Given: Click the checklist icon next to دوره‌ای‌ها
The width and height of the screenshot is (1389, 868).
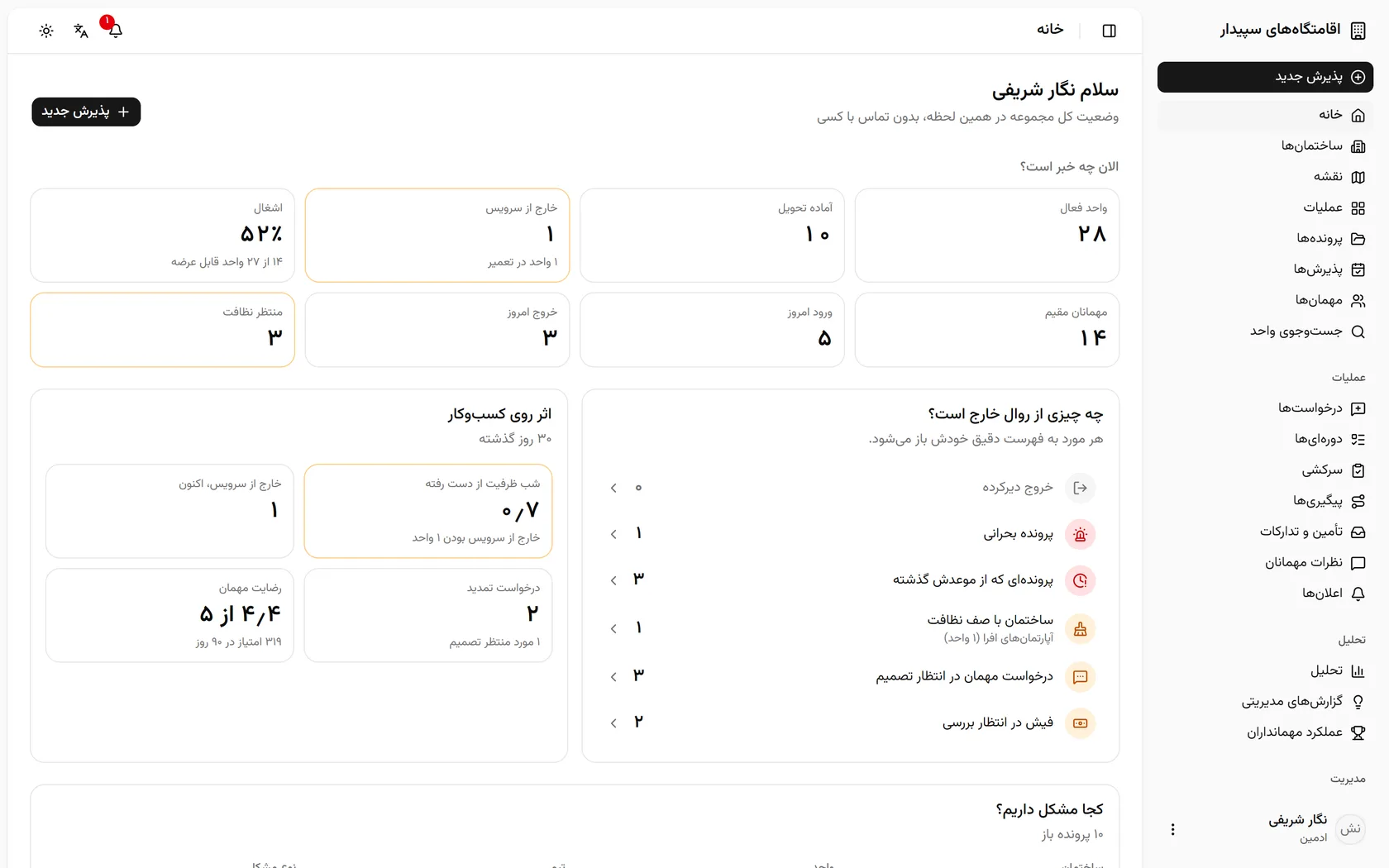Looking at the screenshot, I should click(1358, 439).
